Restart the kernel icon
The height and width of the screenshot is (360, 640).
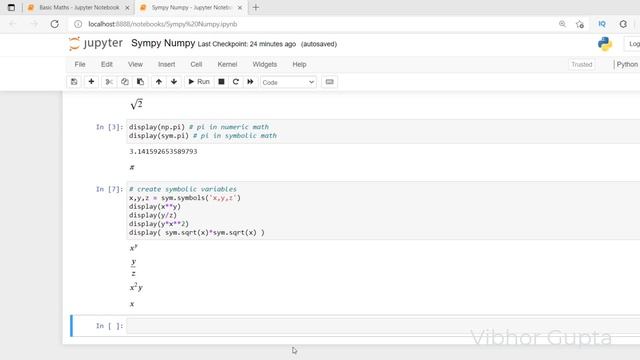click(236, 82)
